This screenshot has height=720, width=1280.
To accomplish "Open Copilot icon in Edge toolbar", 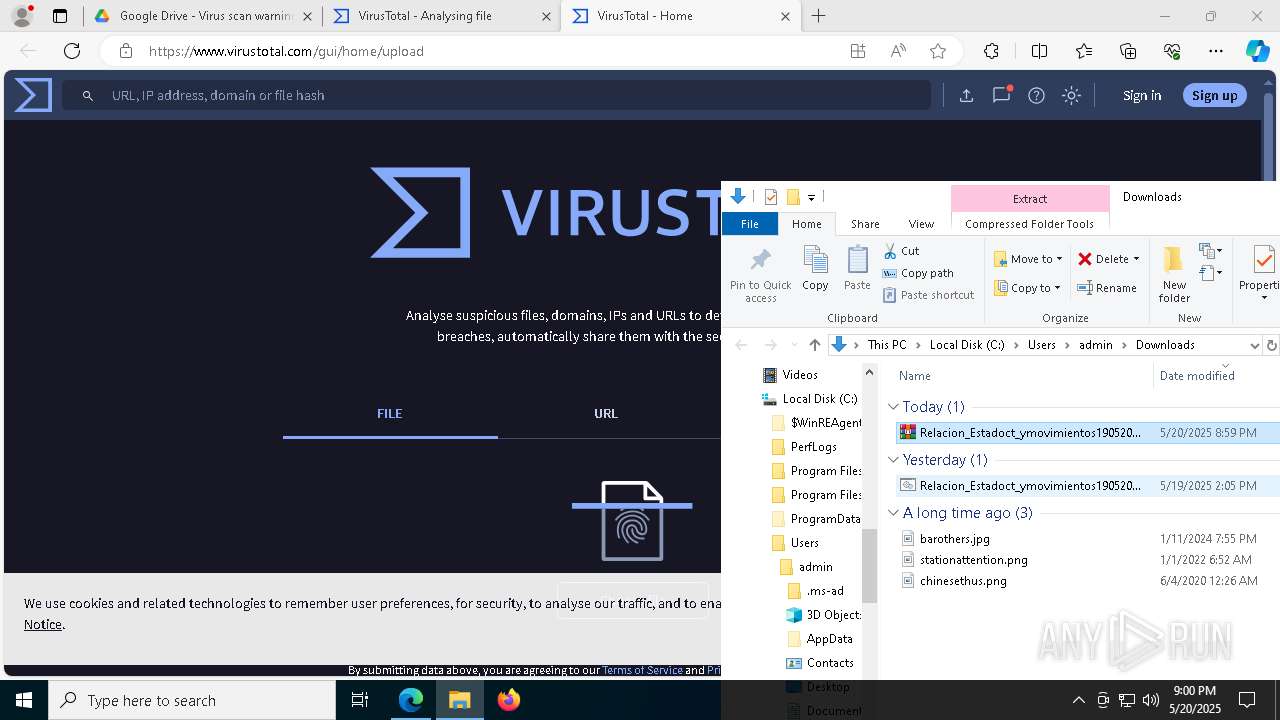I will point(1257,51).
